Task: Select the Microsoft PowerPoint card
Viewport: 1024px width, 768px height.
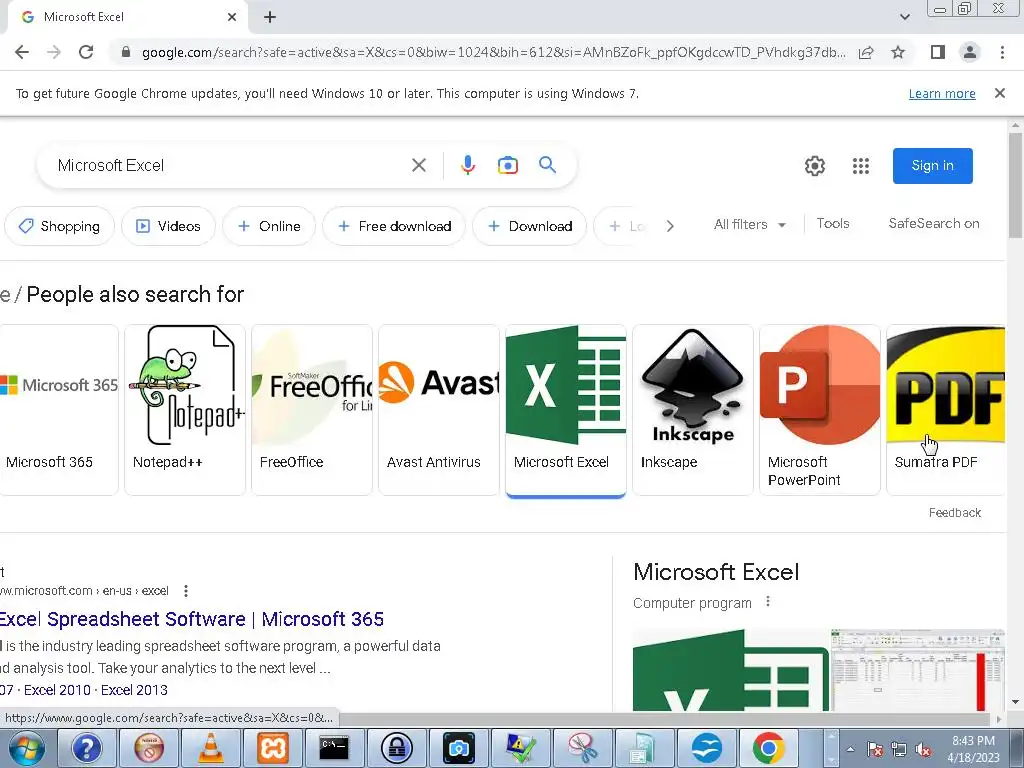Action: (820, 409)
